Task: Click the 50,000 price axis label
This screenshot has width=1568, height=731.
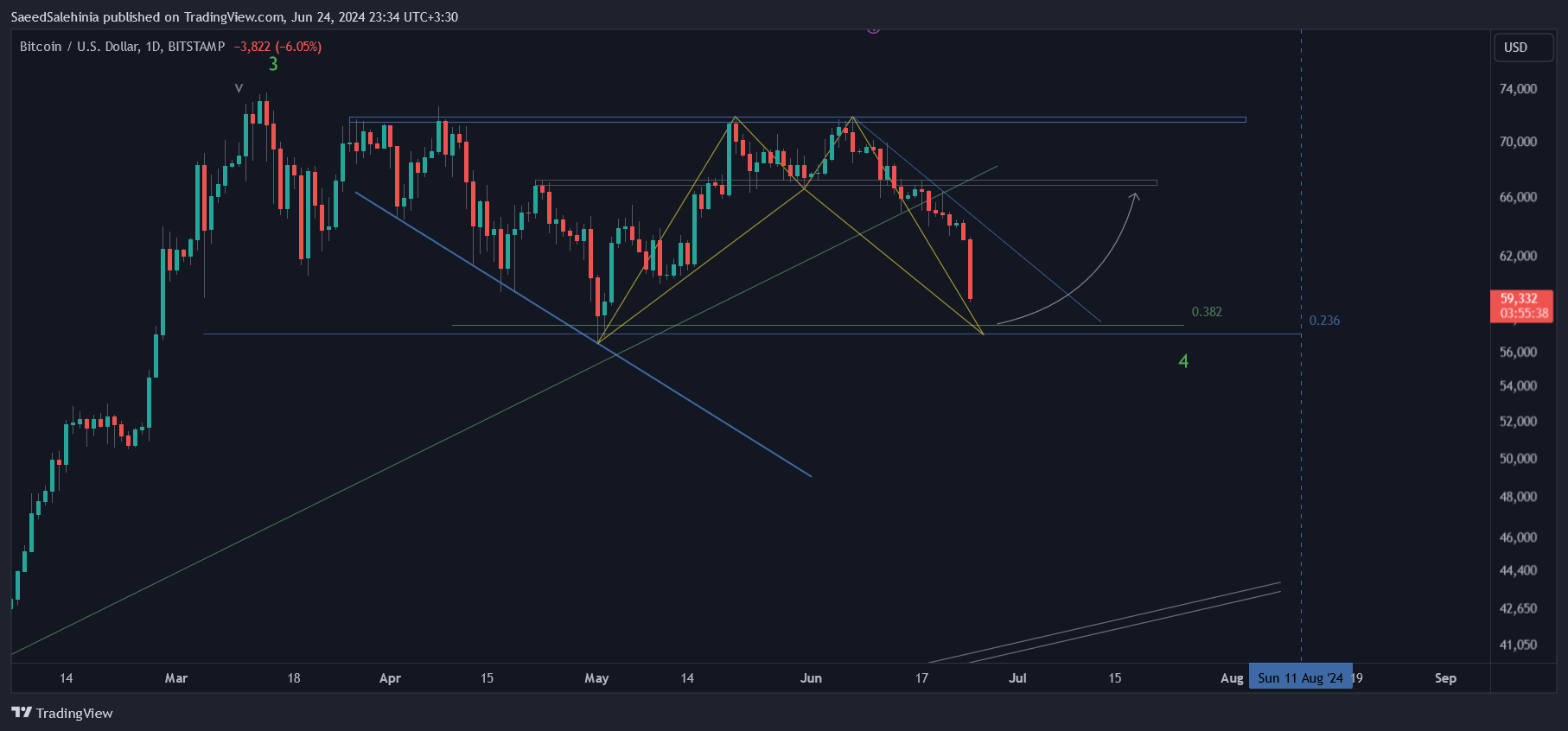Action: coord(1518,459)
